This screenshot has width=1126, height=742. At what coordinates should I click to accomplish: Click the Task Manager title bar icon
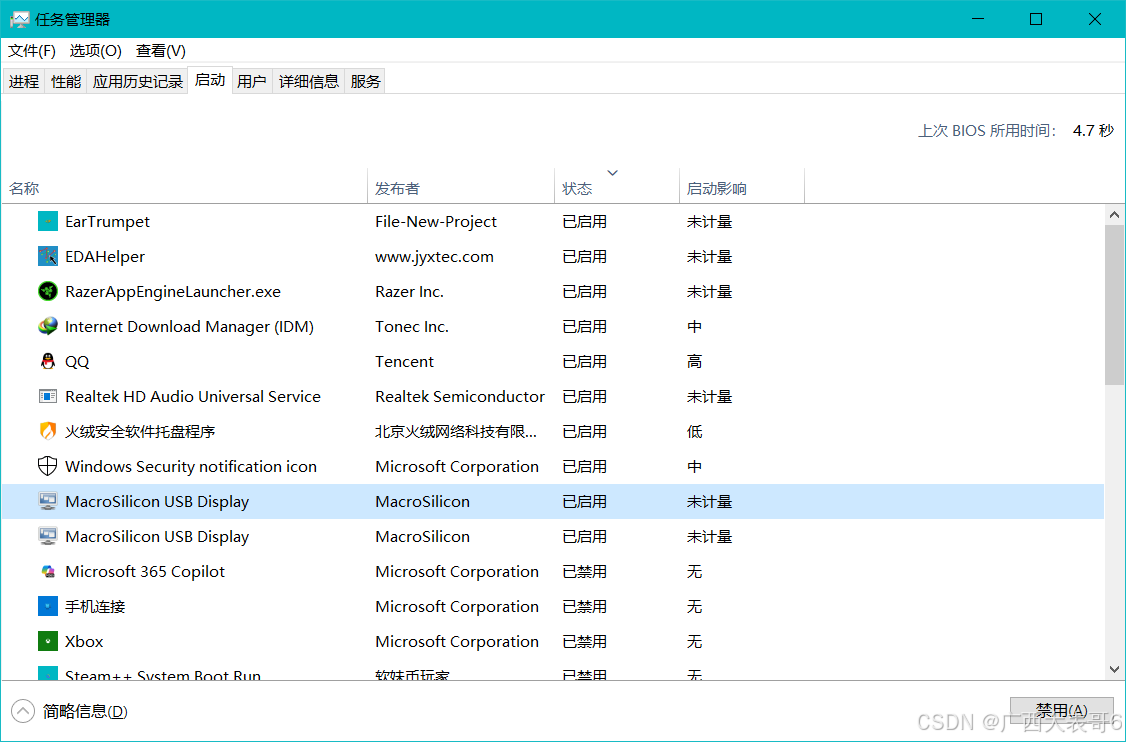click(x=19, y=19)
